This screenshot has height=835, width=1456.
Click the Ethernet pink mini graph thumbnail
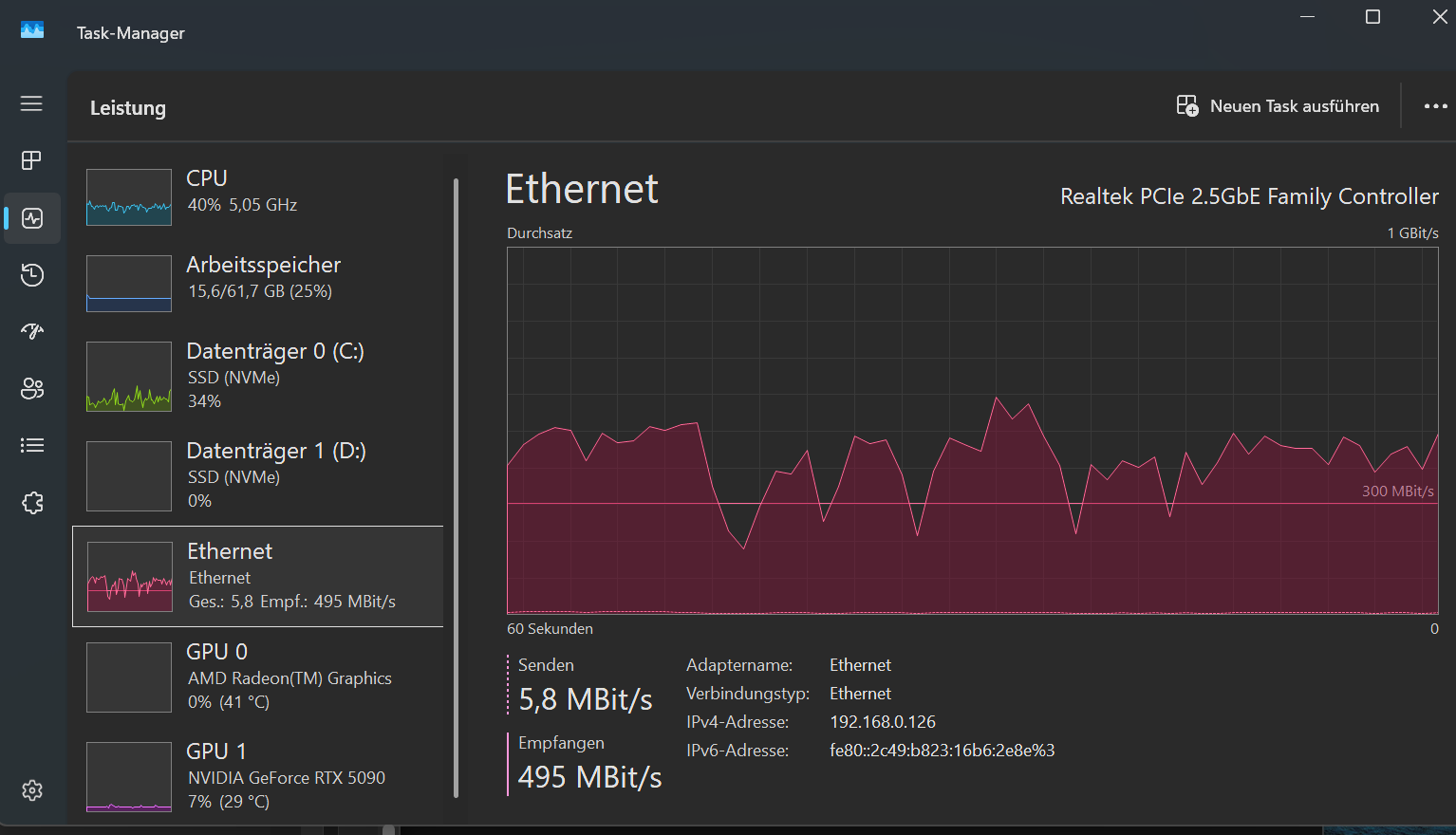(x=129, y=577)
